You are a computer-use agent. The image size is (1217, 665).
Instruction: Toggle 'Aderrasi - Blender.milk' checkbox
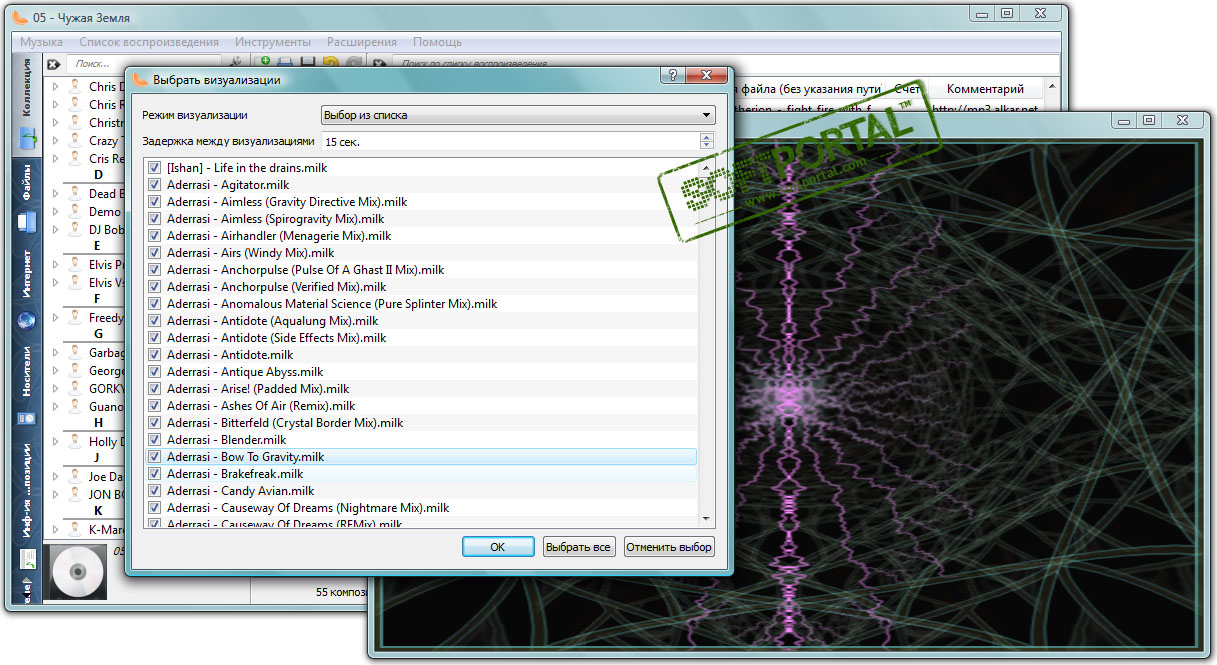[x=154, y=440]
